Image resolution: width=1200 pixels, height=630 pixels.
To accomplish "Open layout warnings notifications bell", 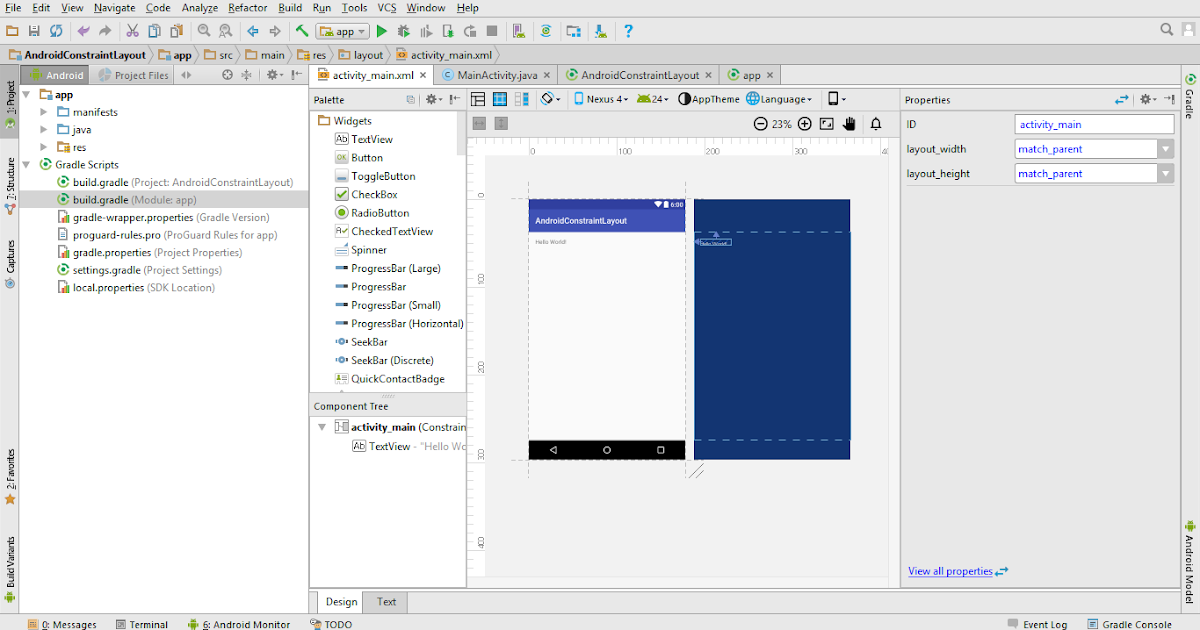I will point(876,124).
